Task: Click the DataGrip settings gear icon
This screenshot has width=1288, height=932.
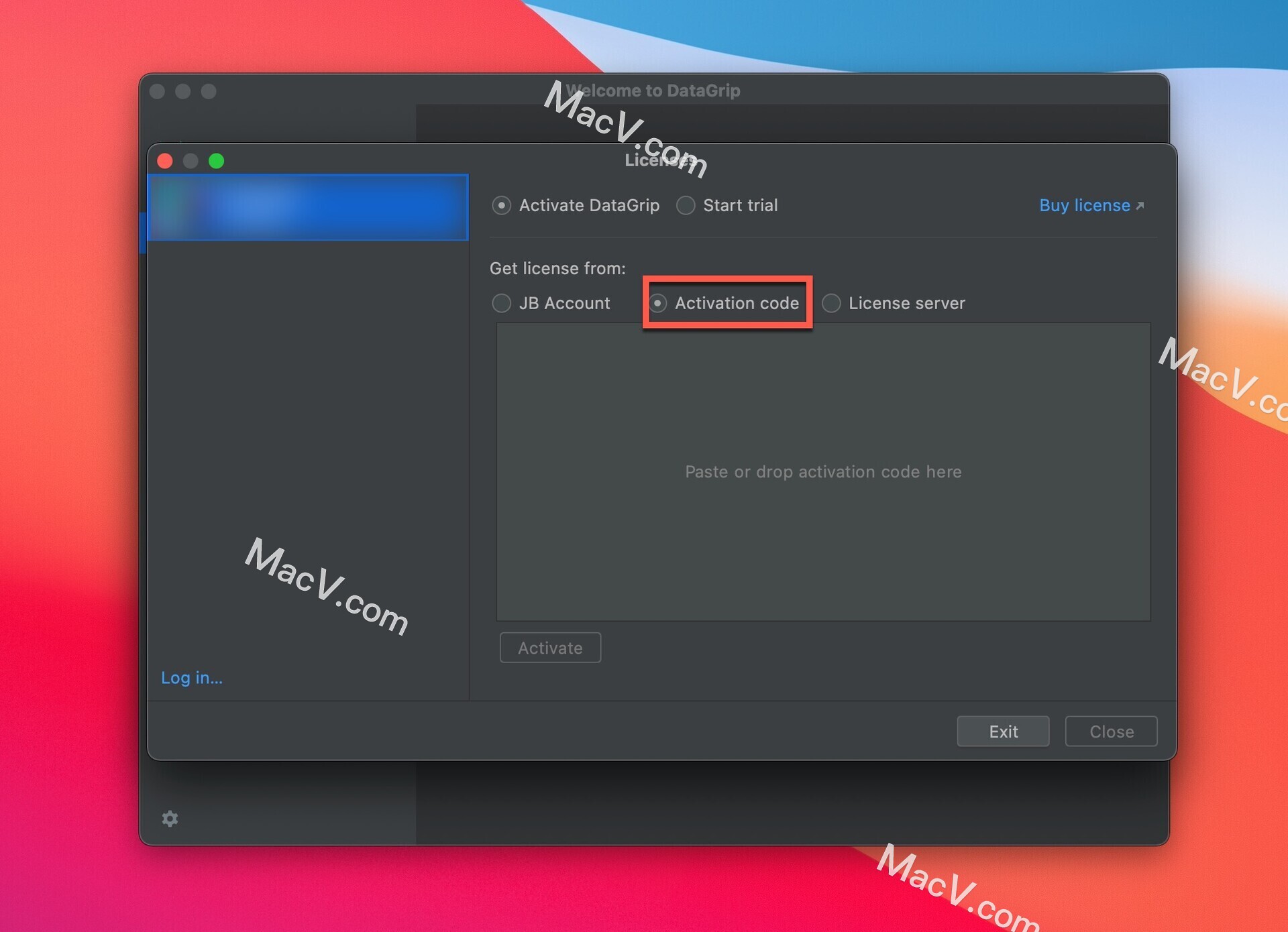Action: [x=169, y=818]
